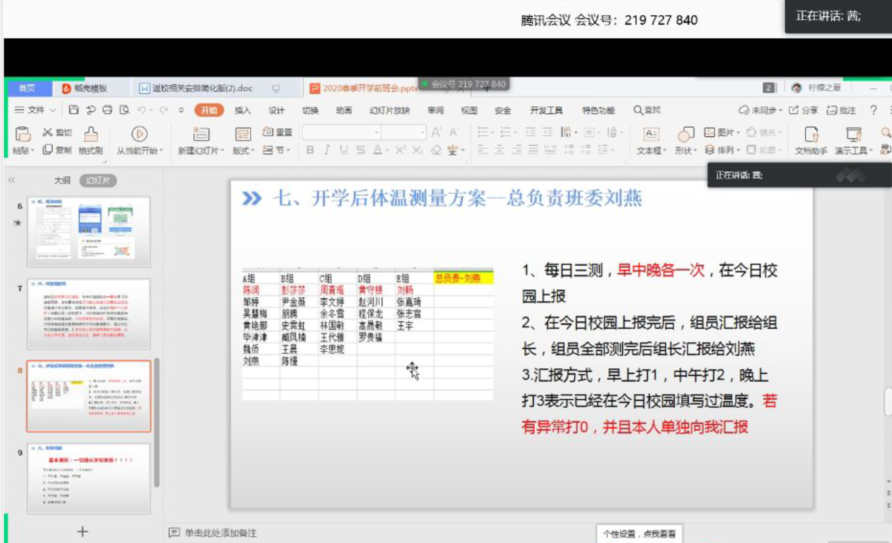892x543 pixels.
Task: Open the 插入 ribbon tab
Action: point(242,110)
